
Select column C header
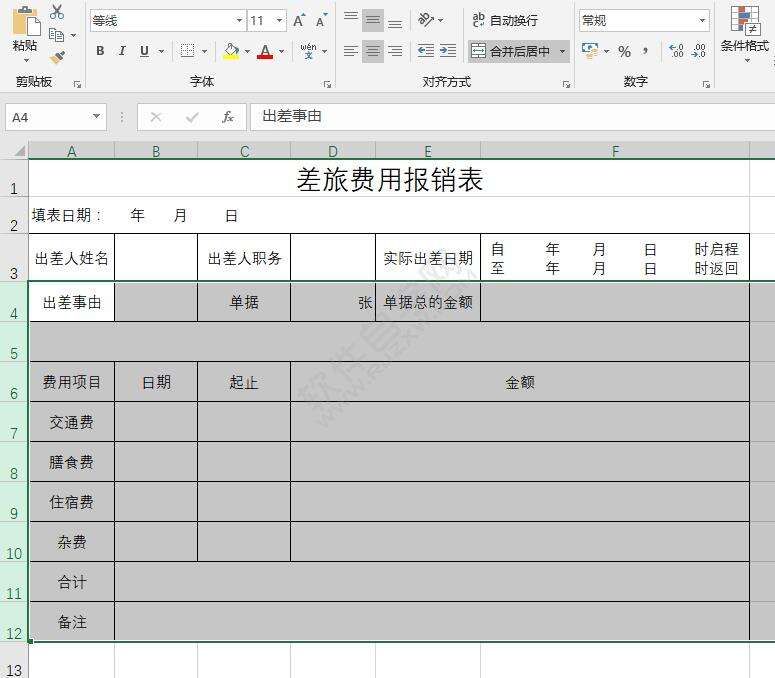coord(244,151)
